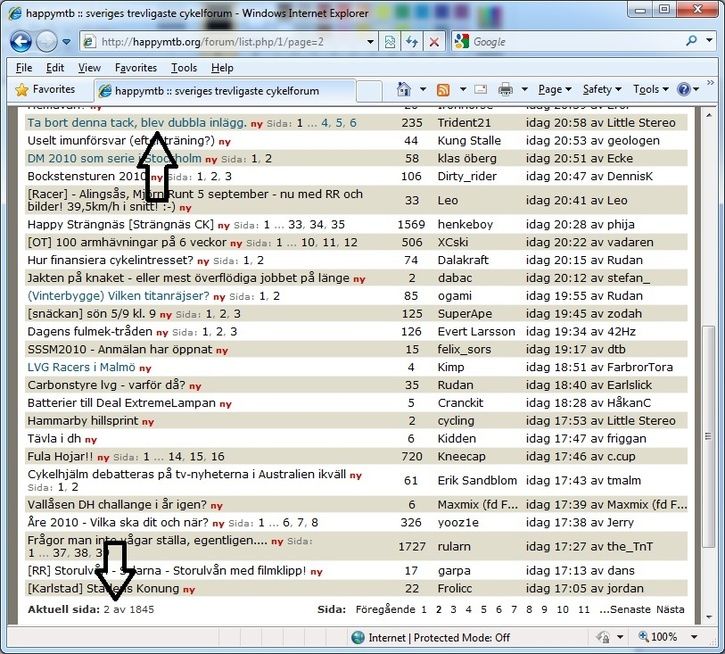Click the Refresh page icon
This screenshot has height=654, width=725.
(411, 42)
